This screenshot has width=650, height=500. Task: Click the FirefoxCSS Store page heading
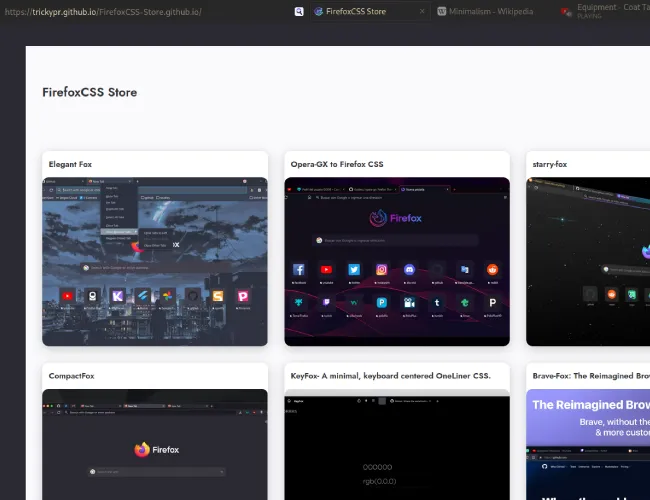click(x=89, y=92)
